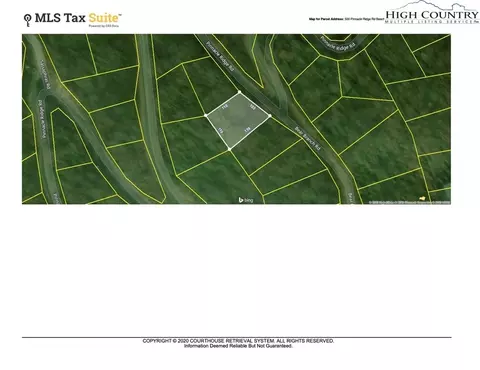480x370 pixels.
Task: Click the Pinnacle Ridge Rd label above highlighted parcel
Action: pyautogui.click(x=220, y=56)
